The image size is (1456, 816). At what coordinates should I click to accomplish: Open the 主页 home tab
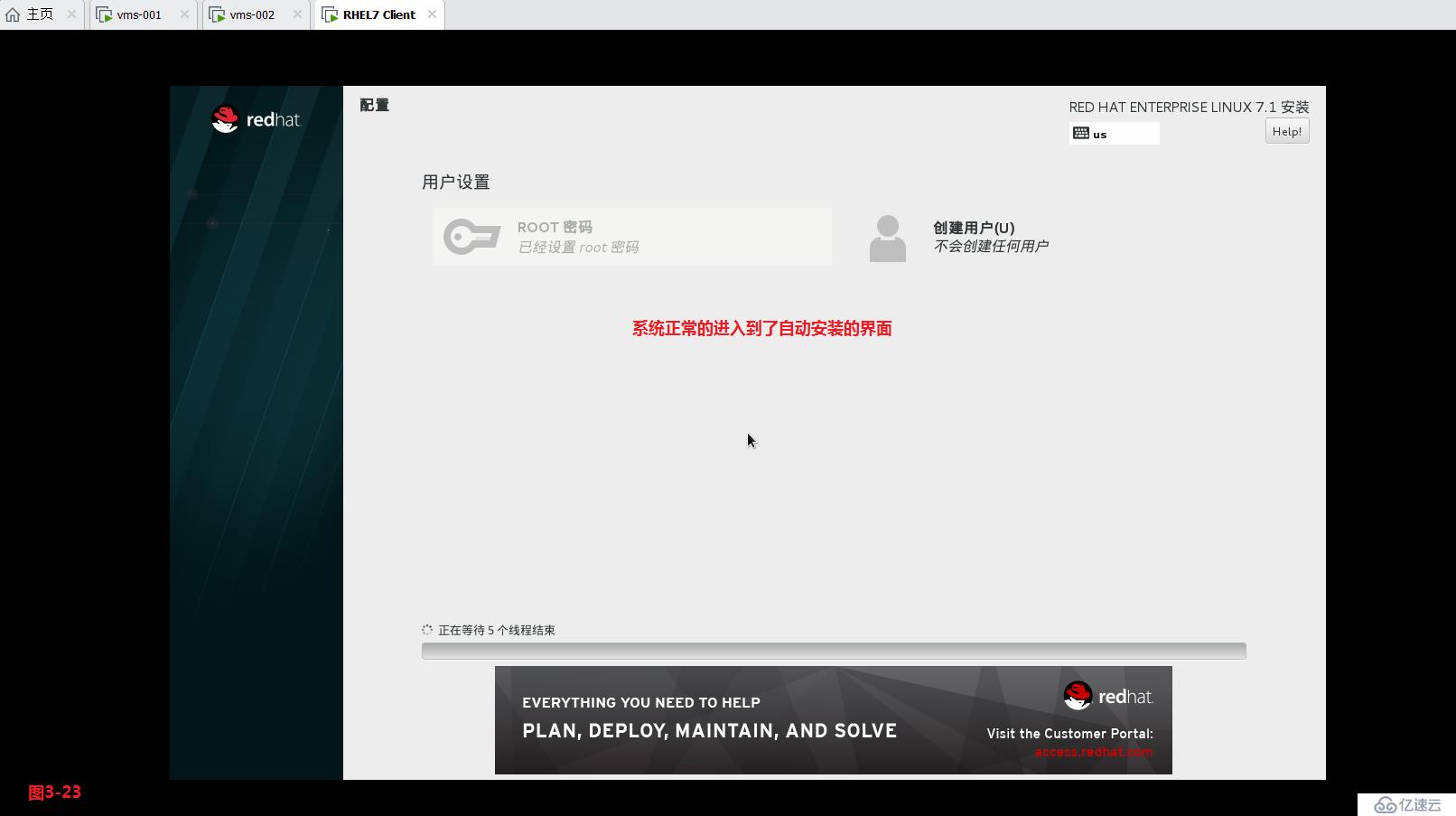click(x=41, y=14)
